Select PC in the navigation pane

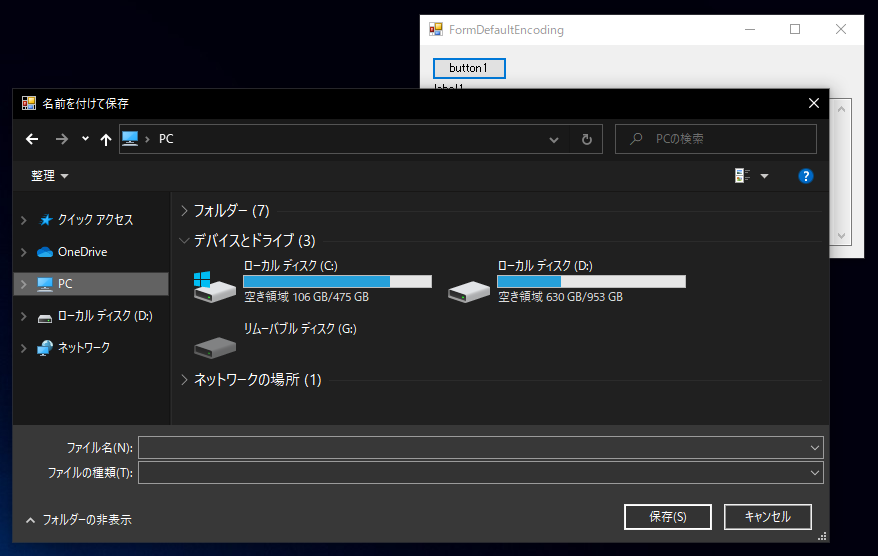[91, 284]
